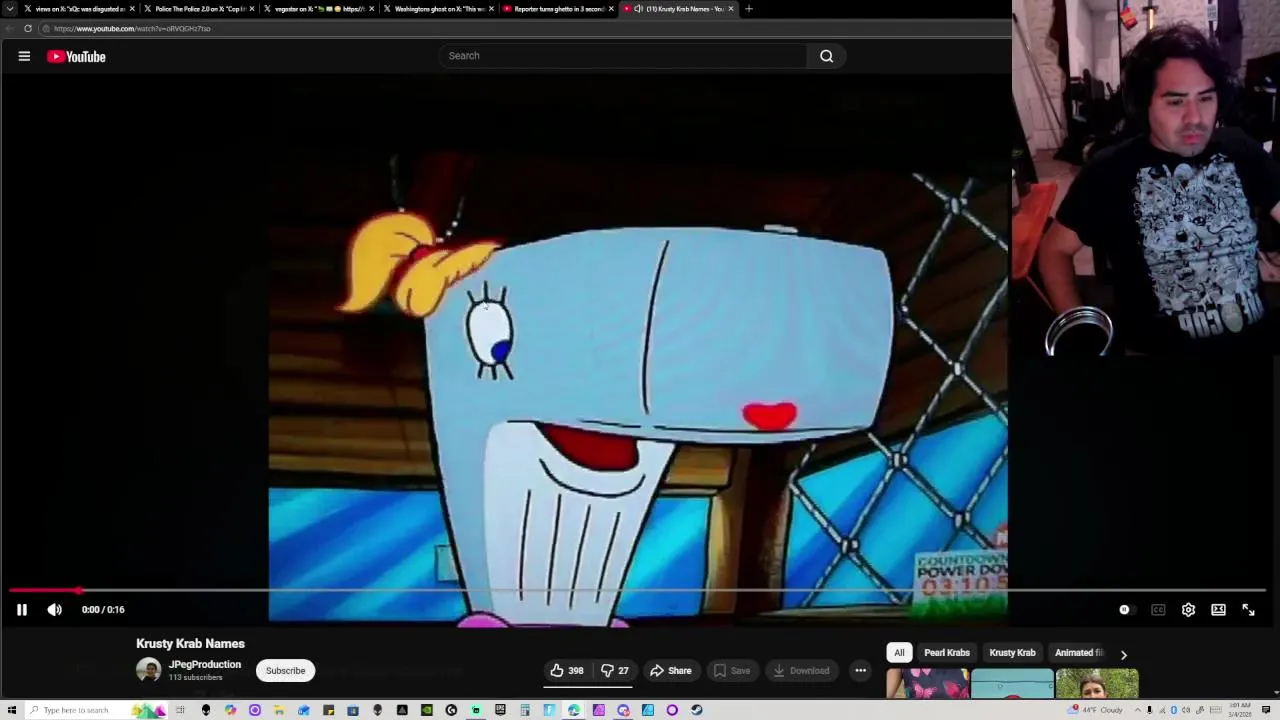
Task: Reload the page in the browser
Action: (x=28, y=29)
